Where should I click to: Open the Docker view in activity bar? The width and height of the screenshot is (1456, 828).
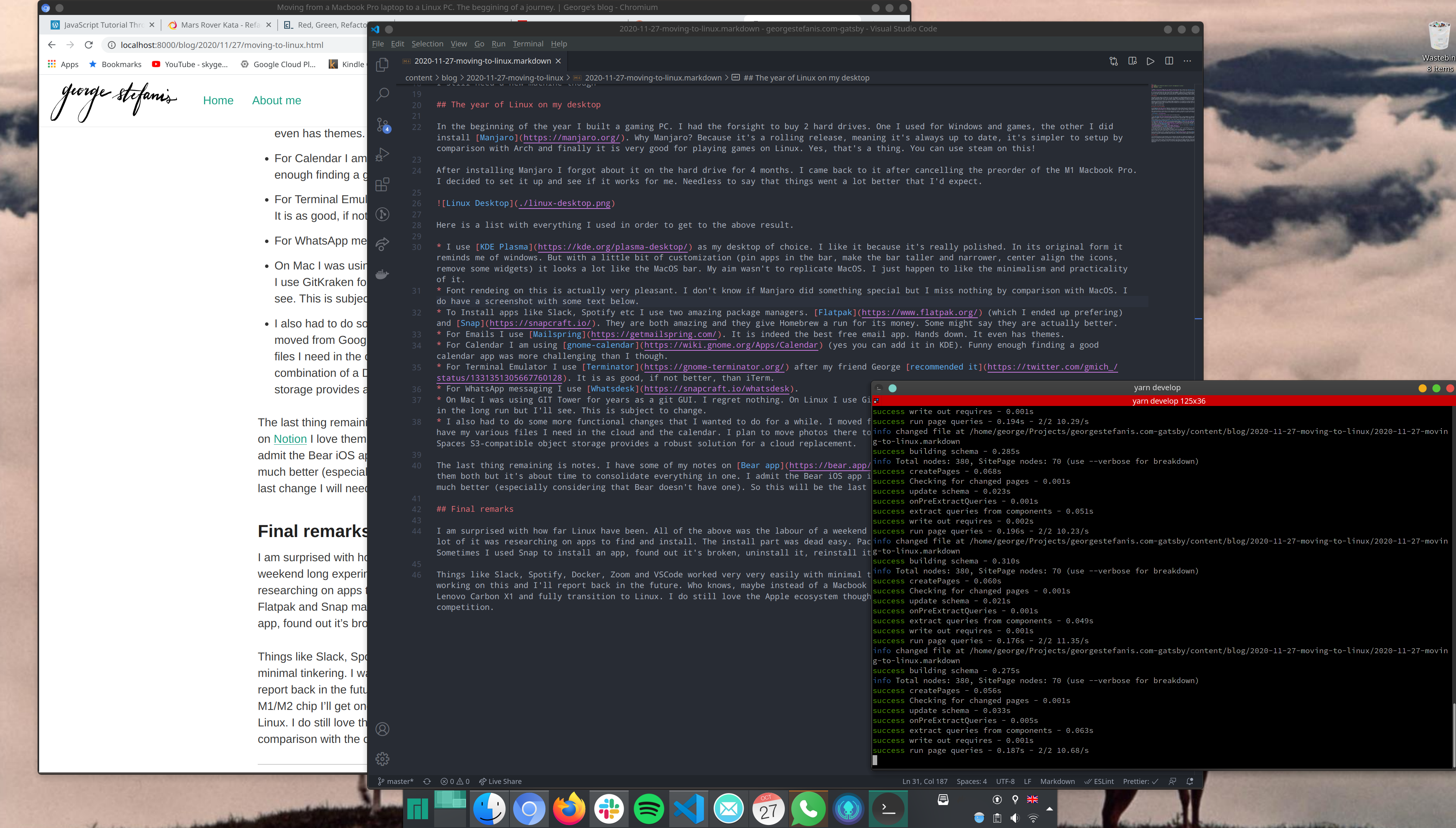tap(382, 274)
